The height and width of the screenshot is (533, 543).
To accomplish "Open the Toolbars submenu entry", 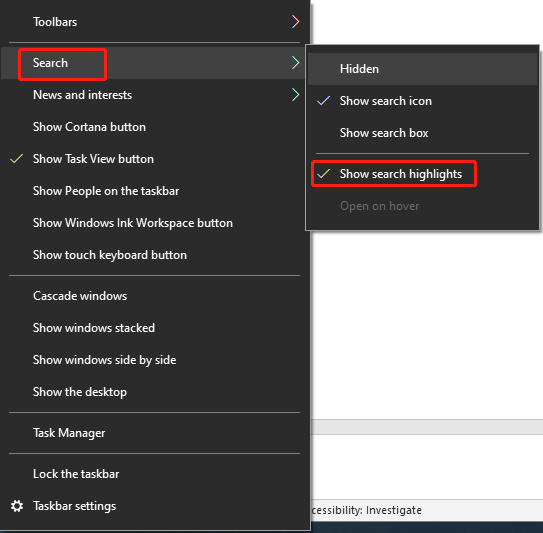I will pos(154,22).
